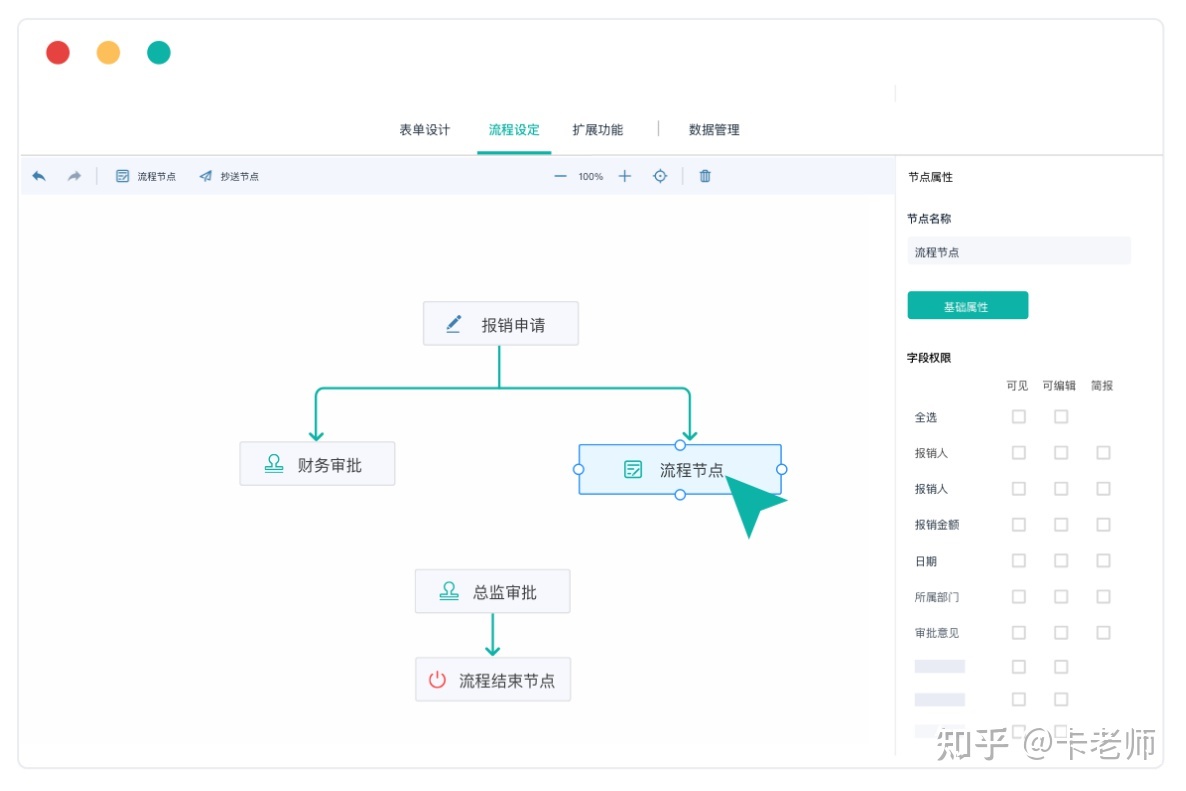Screen dimensions: 1186x791
Task: Click the power icon in 流程结束节点
Action: 438,679
